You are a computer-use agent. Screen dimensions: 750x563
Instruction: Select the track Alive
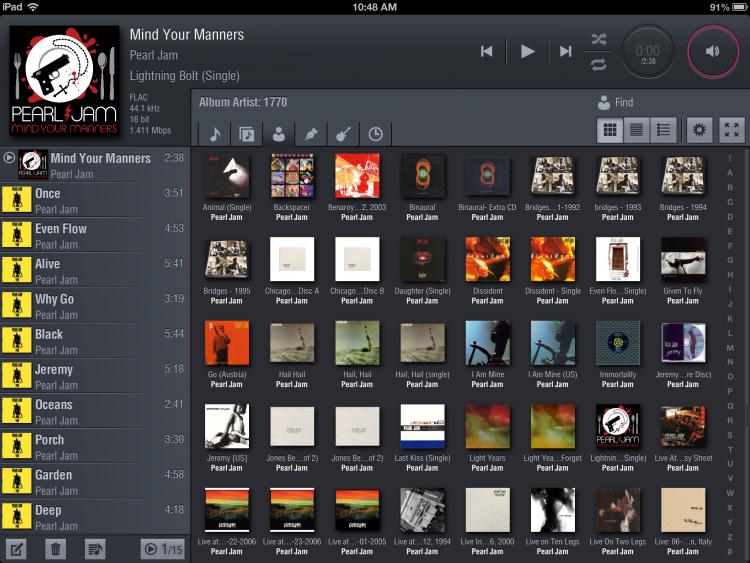click(95, 271)
